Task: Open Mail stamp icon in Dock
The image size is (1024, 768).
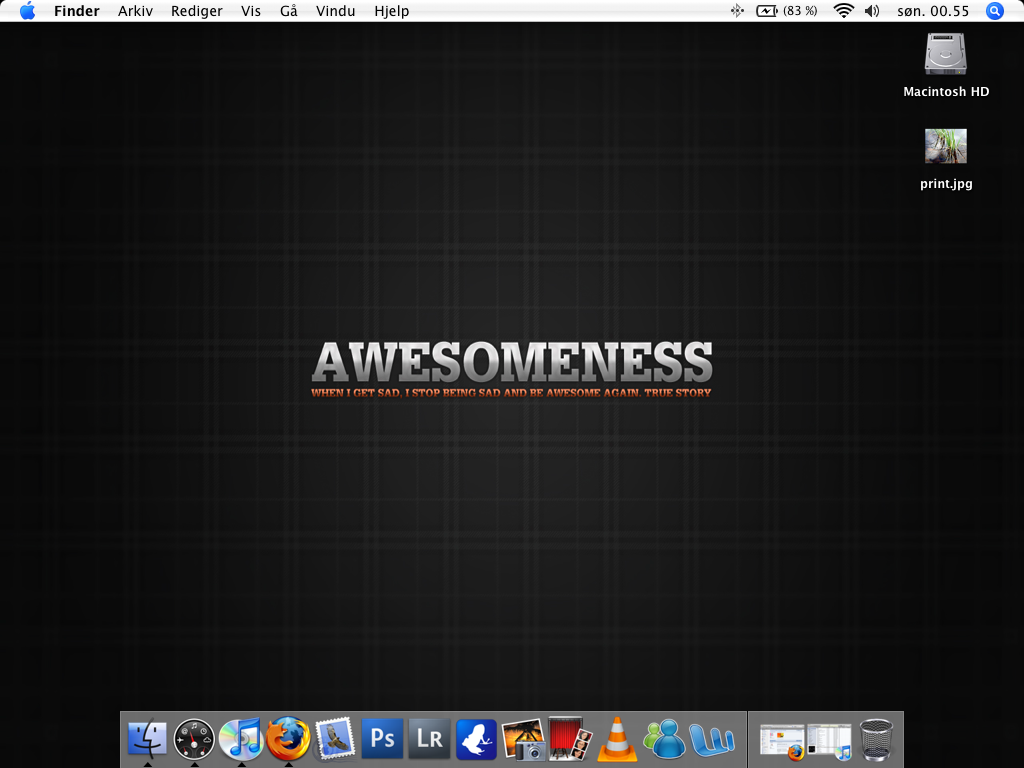Action: tap(335, 739)
